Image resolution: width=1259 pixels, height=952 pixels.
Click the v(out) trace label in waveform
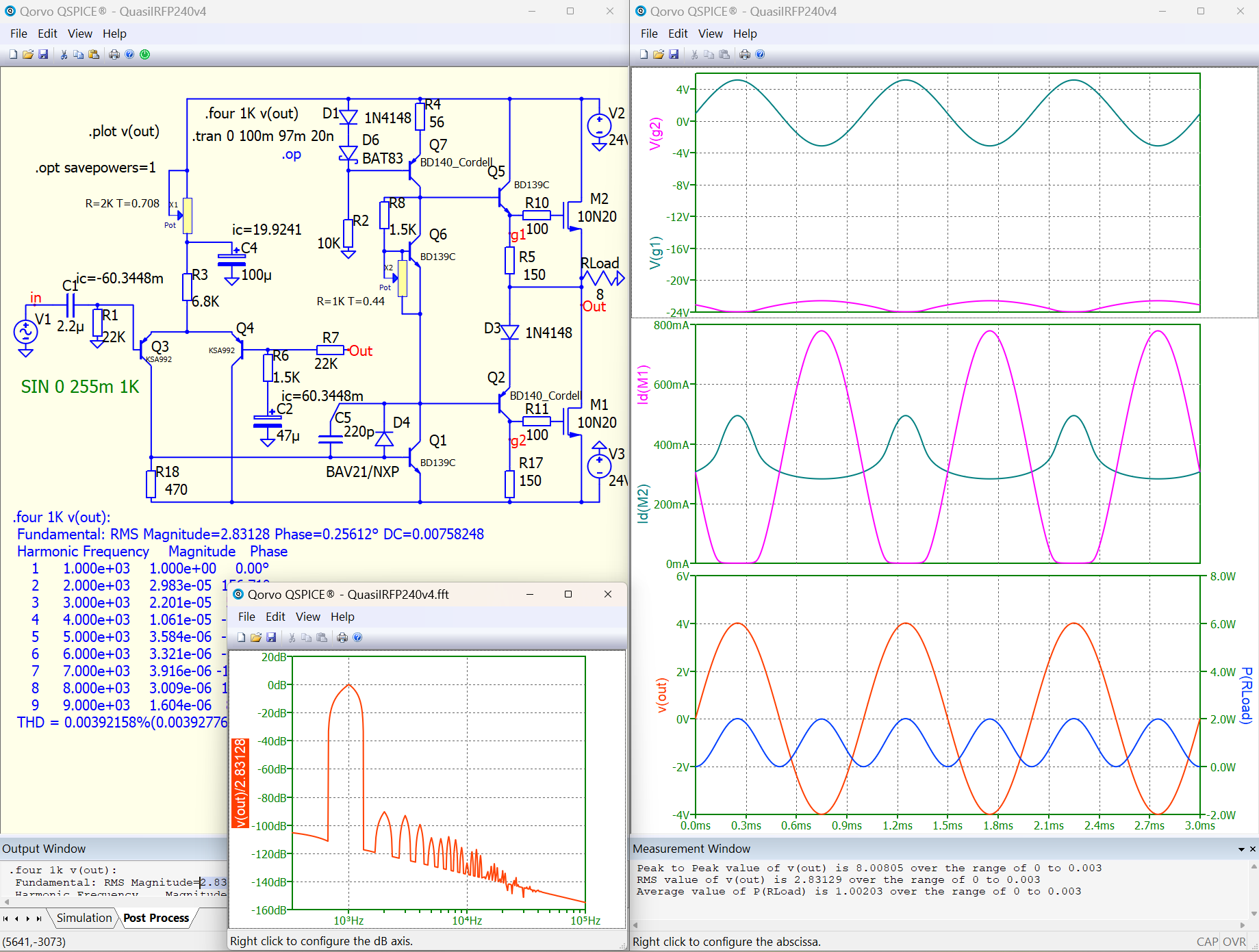click(x=661, y=695)
